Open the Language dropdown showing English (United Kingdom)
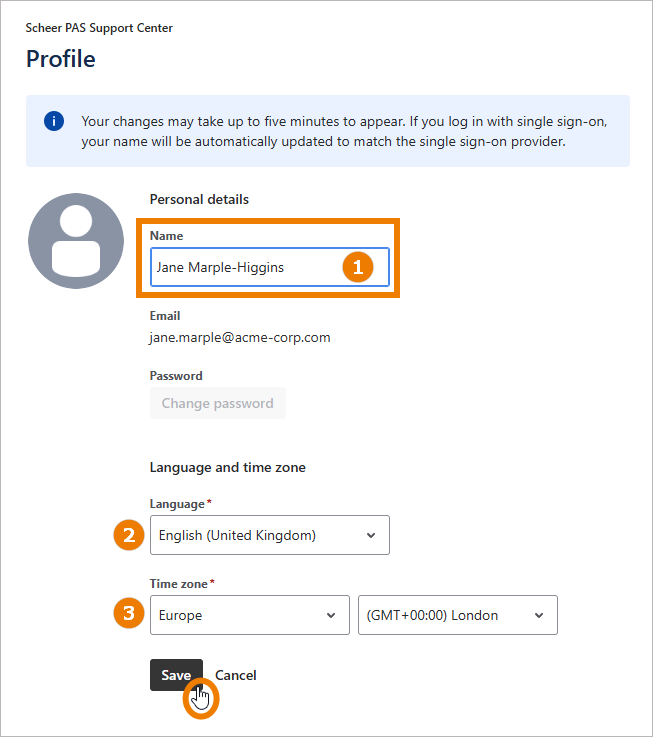The height and width of the screenshot is (737, 653). click(269, 535)
